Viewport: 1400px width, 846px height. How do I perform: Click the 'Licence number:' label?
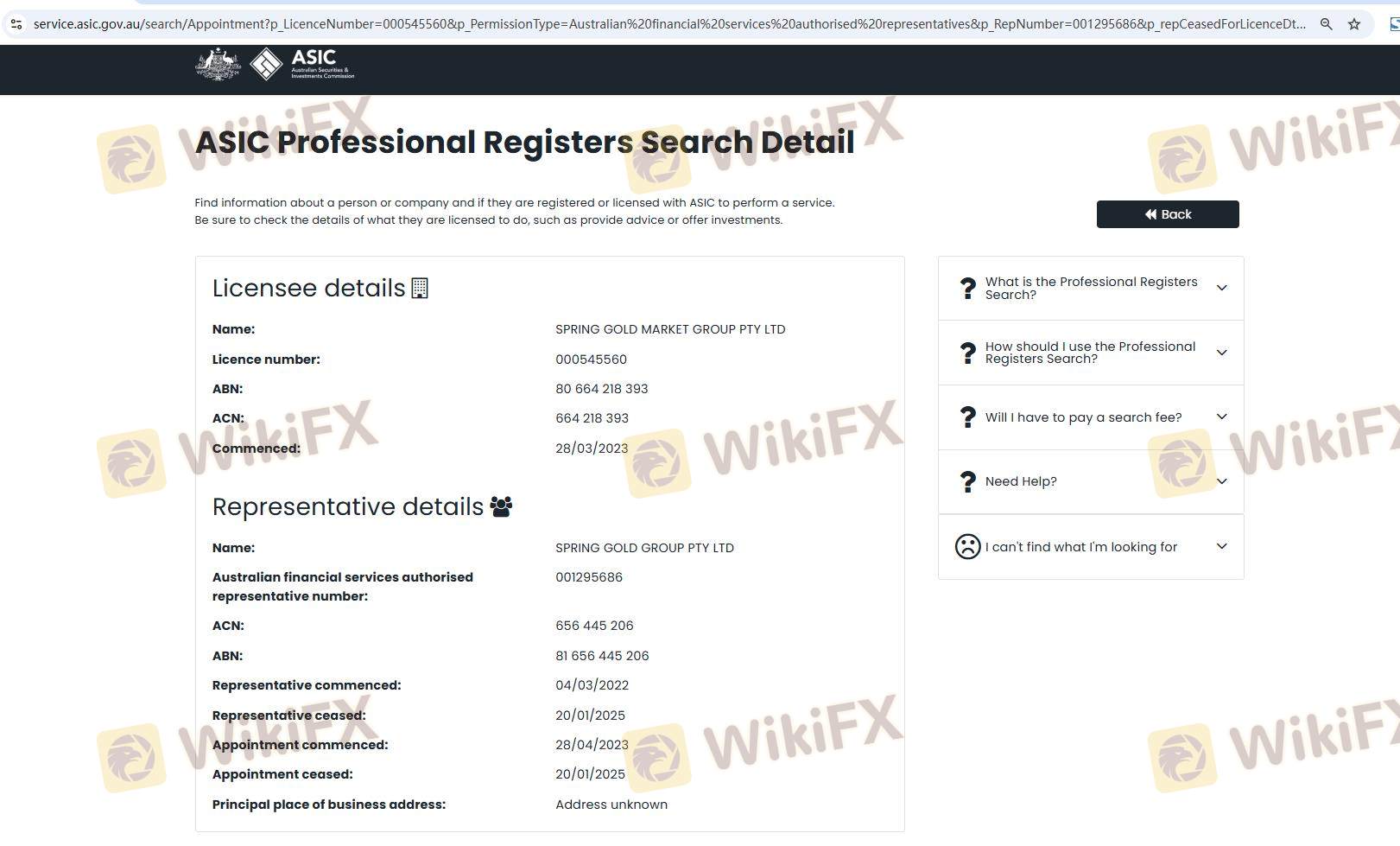[x=266, y=359]
